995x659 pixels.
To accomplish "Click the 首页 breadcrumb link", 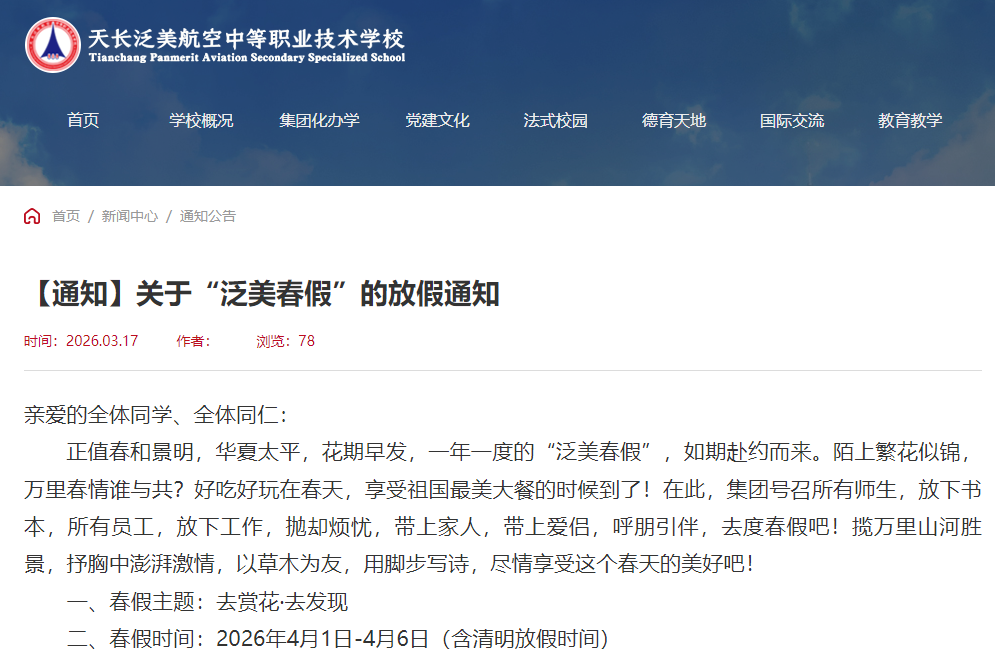I will click(x=66, y=216).
